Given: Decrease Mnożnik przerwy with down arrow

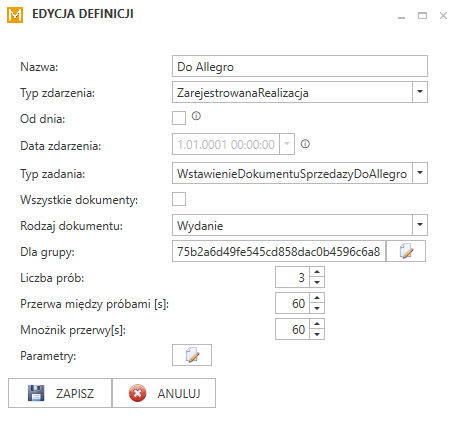Looking at the screenshot, I should click(x=317, y=334).
